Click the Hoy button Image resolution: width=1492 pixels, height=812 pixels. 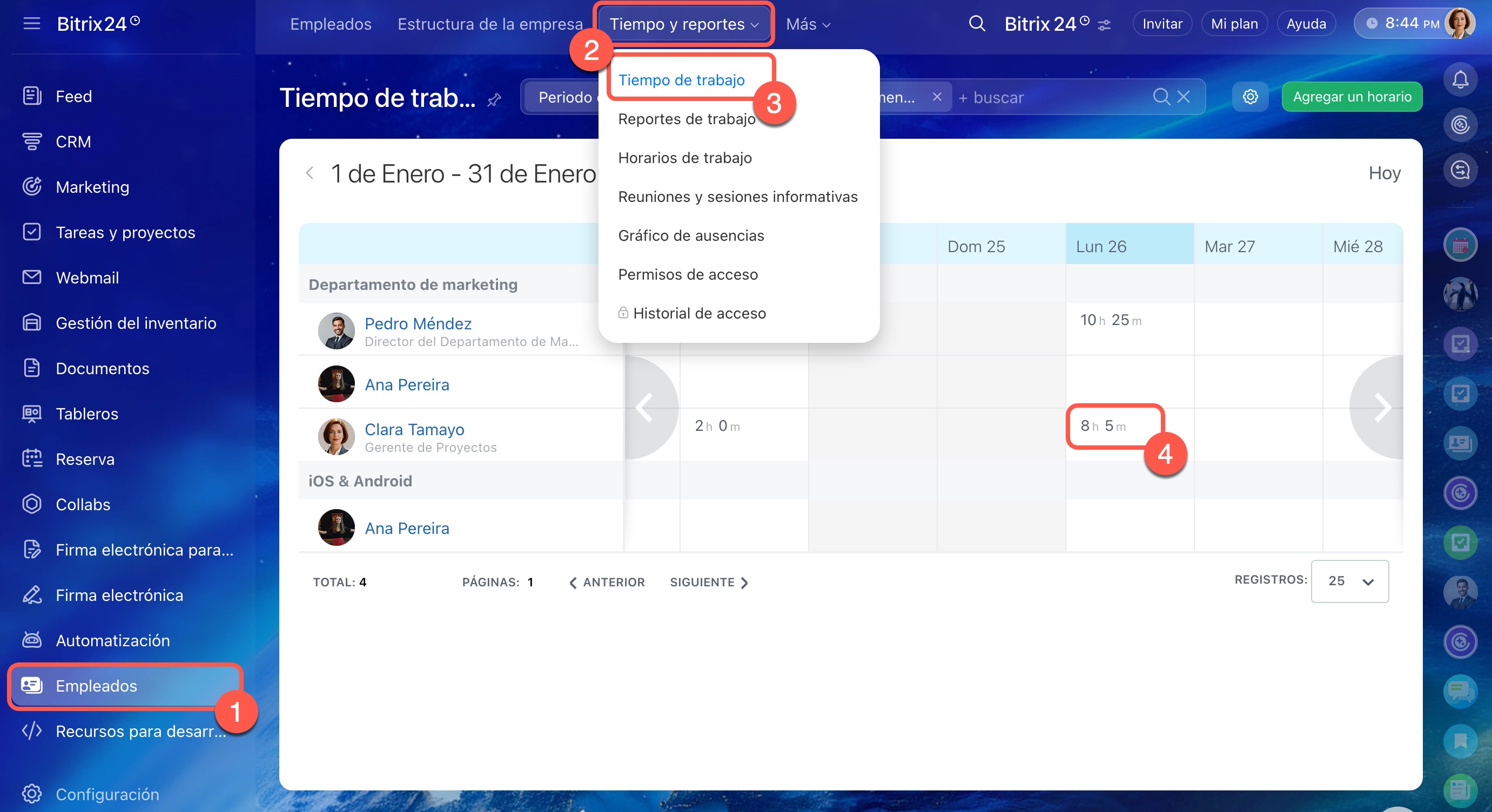point(1383,173)
